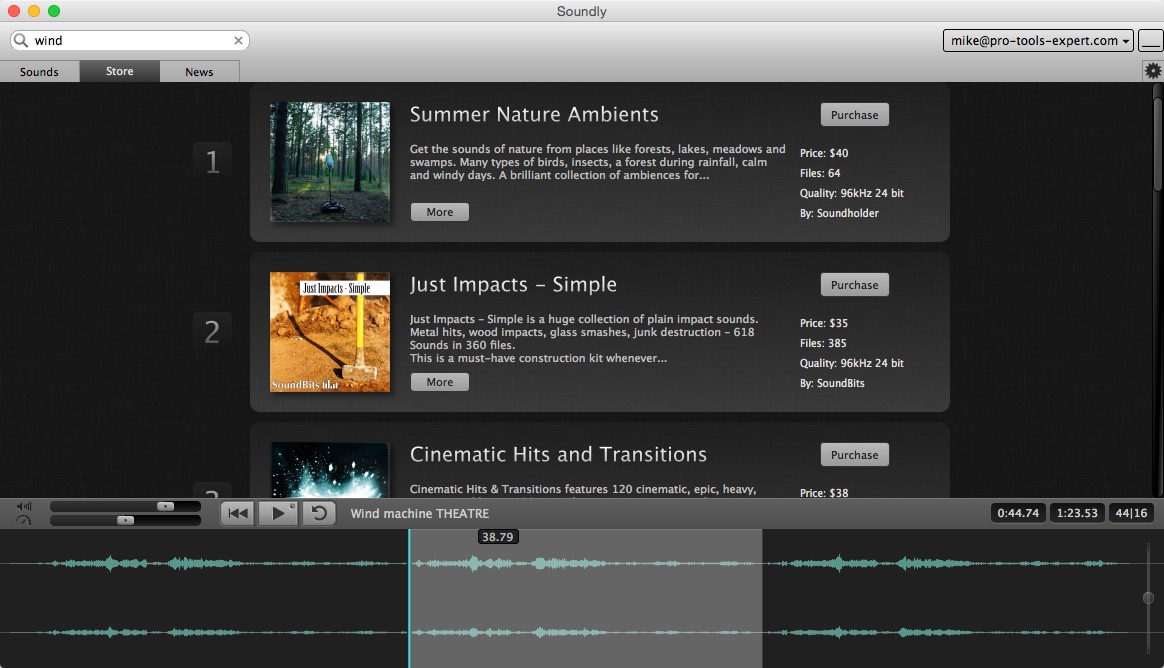
Task: Adjust the speed slider knob
Action: [x=125, y=520]
